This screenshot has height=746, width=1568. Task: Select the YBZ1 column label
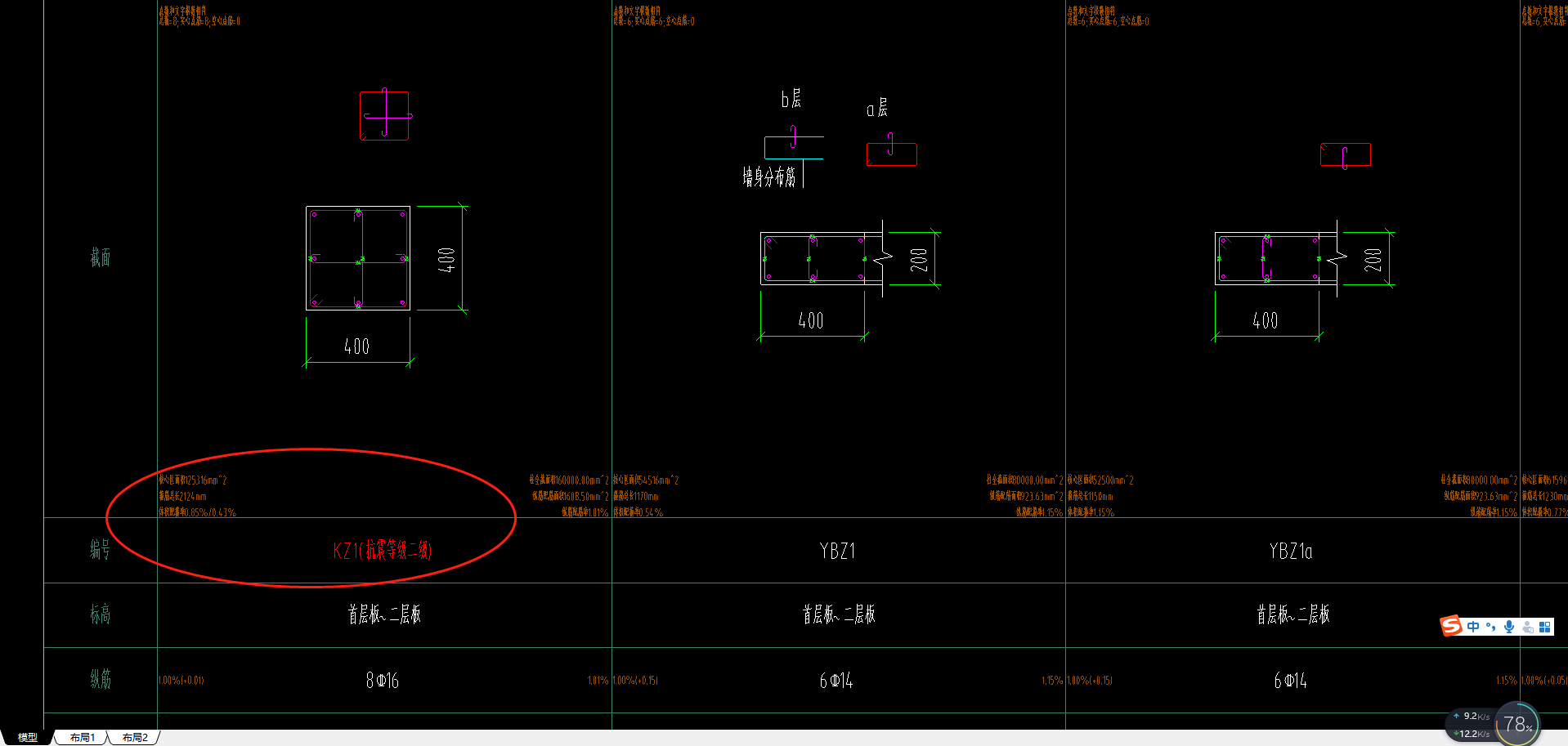[x=837, y=551]
